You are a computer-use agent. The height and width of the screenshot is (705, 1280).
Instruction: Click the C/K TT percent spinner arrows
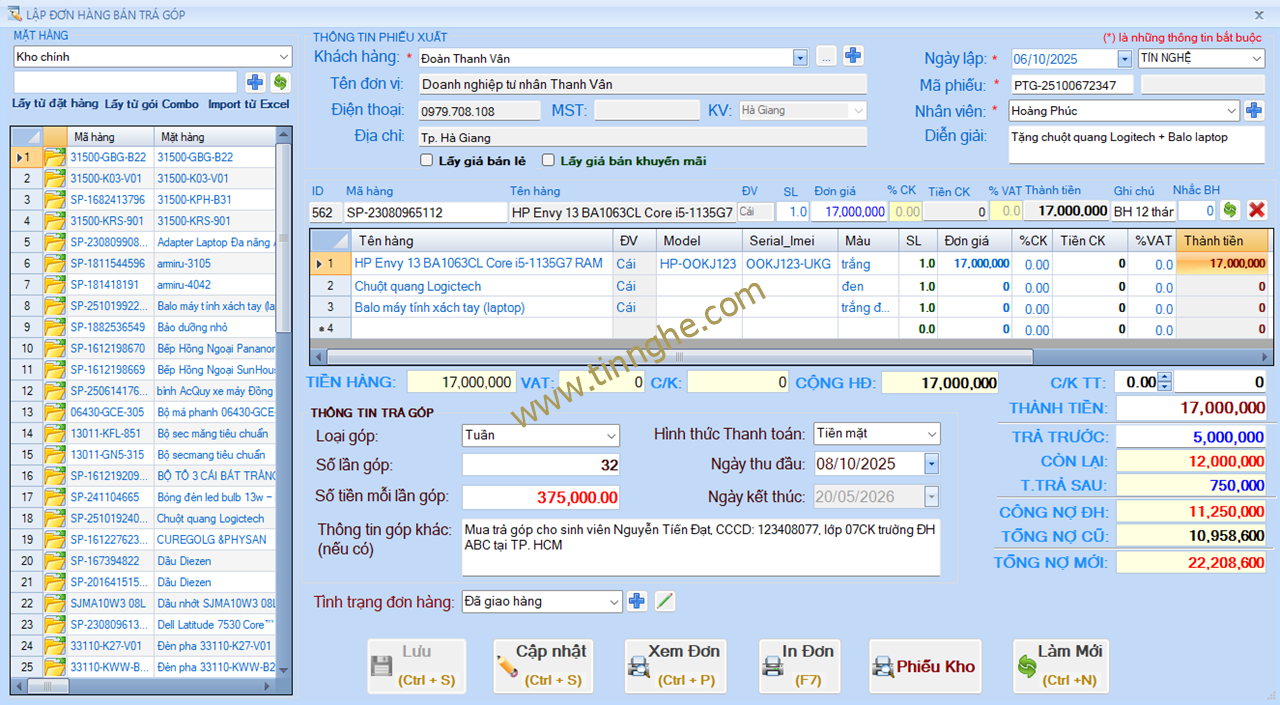tap(1164, 382)
